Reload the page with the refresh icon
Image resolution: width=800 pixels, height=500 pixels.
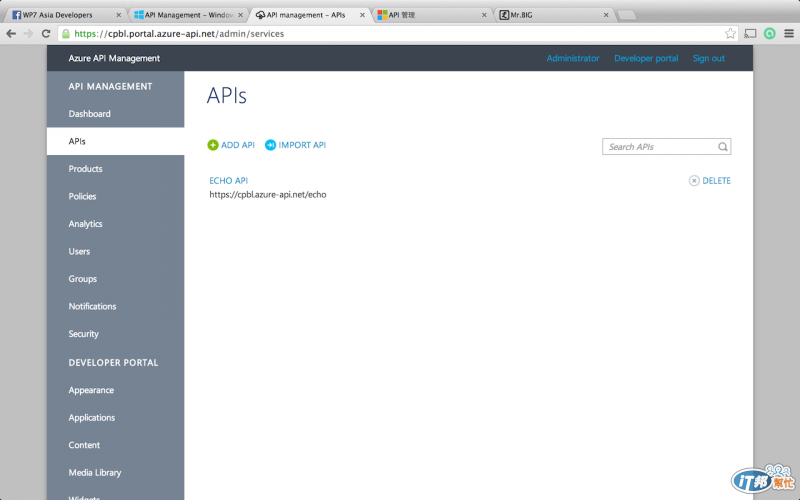[46, 34]
